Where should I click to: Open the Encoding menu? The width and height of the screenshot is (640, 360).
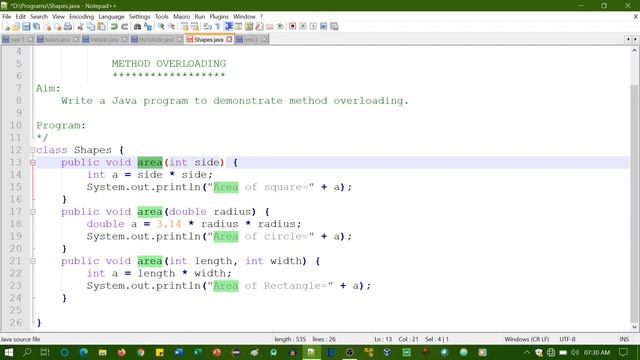(81, 17)
